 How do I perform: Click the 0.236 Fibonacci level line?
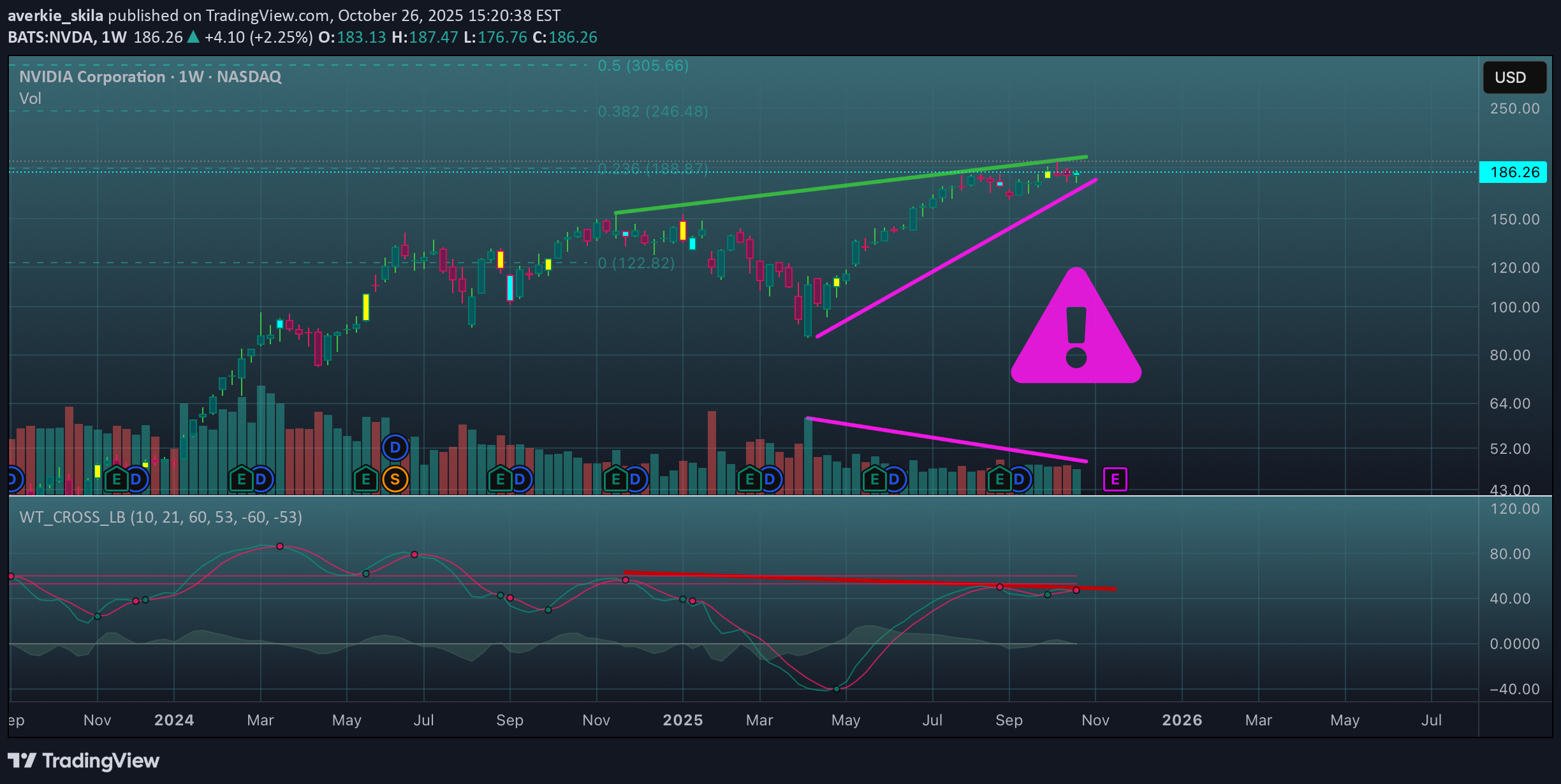(650, 169)
